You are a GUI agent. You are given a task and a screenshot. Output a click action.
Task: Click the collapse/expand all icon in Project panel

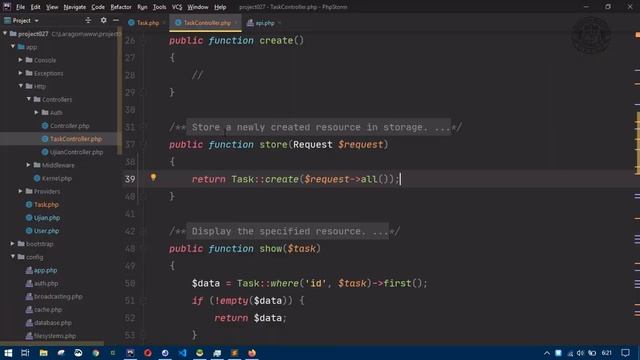point(88,20)
